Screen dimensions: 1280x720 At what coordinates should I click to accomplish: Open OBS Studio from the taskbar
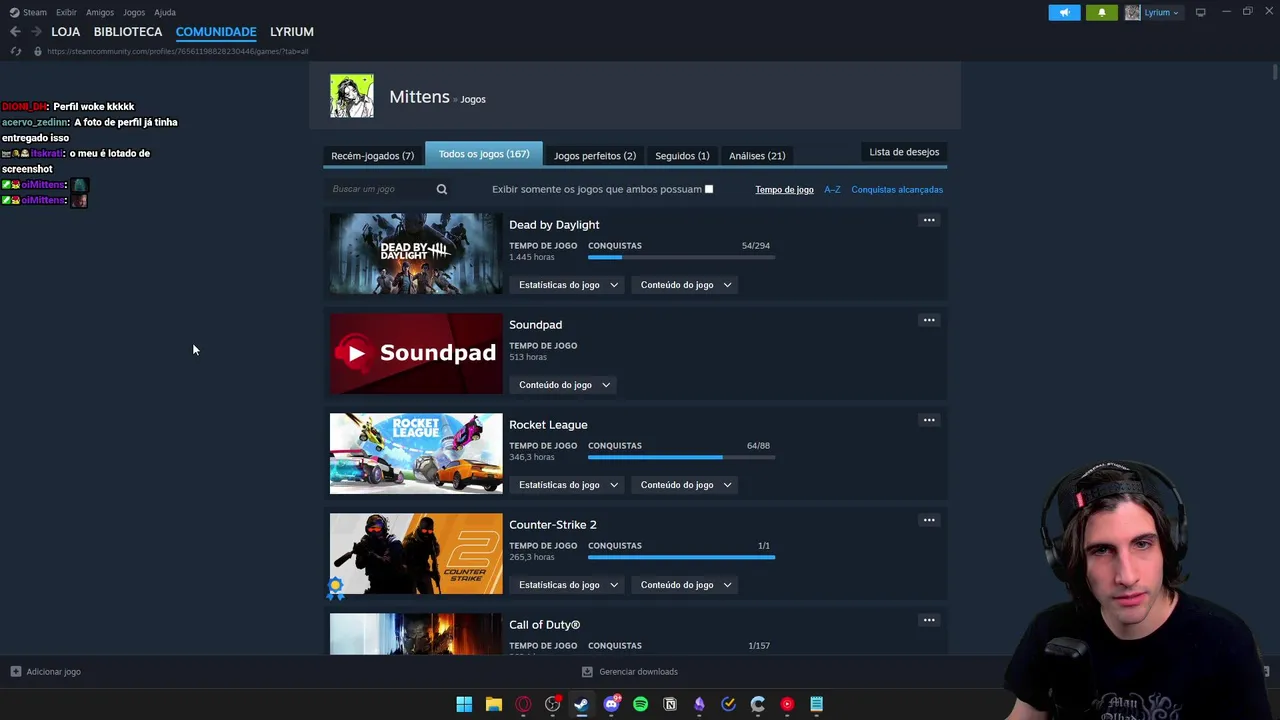pyautogui.click(x=552, y=704)
